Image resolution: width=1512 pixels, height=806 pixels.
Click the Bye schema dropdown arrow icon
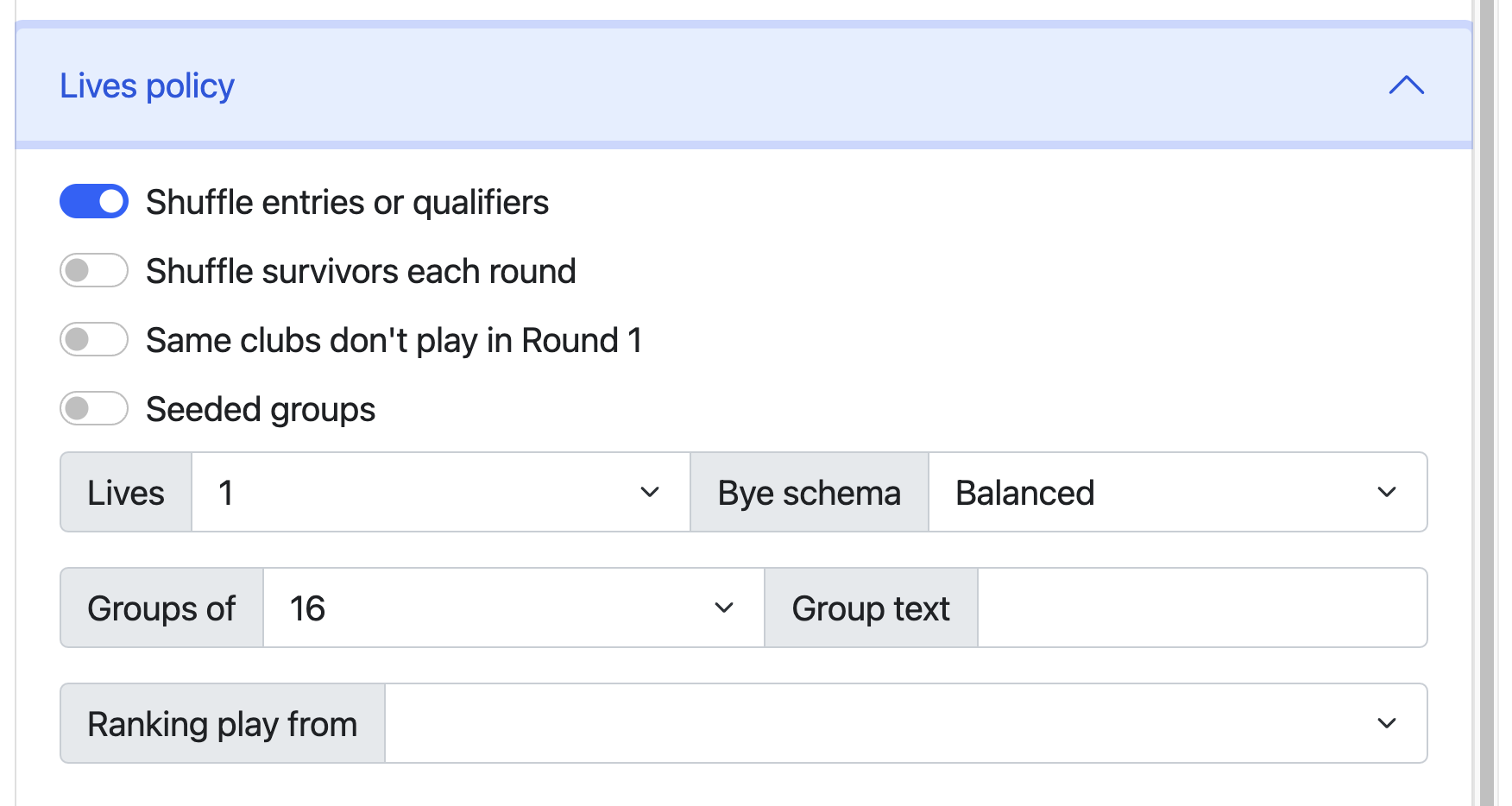coord(1387,493)
